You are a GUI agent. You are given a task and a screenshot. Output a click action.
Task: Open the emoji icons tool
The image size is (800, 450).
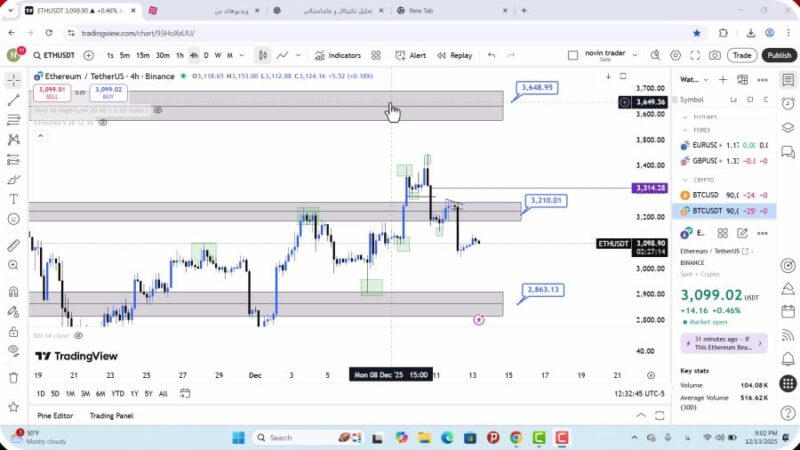[x=13, y=219]
